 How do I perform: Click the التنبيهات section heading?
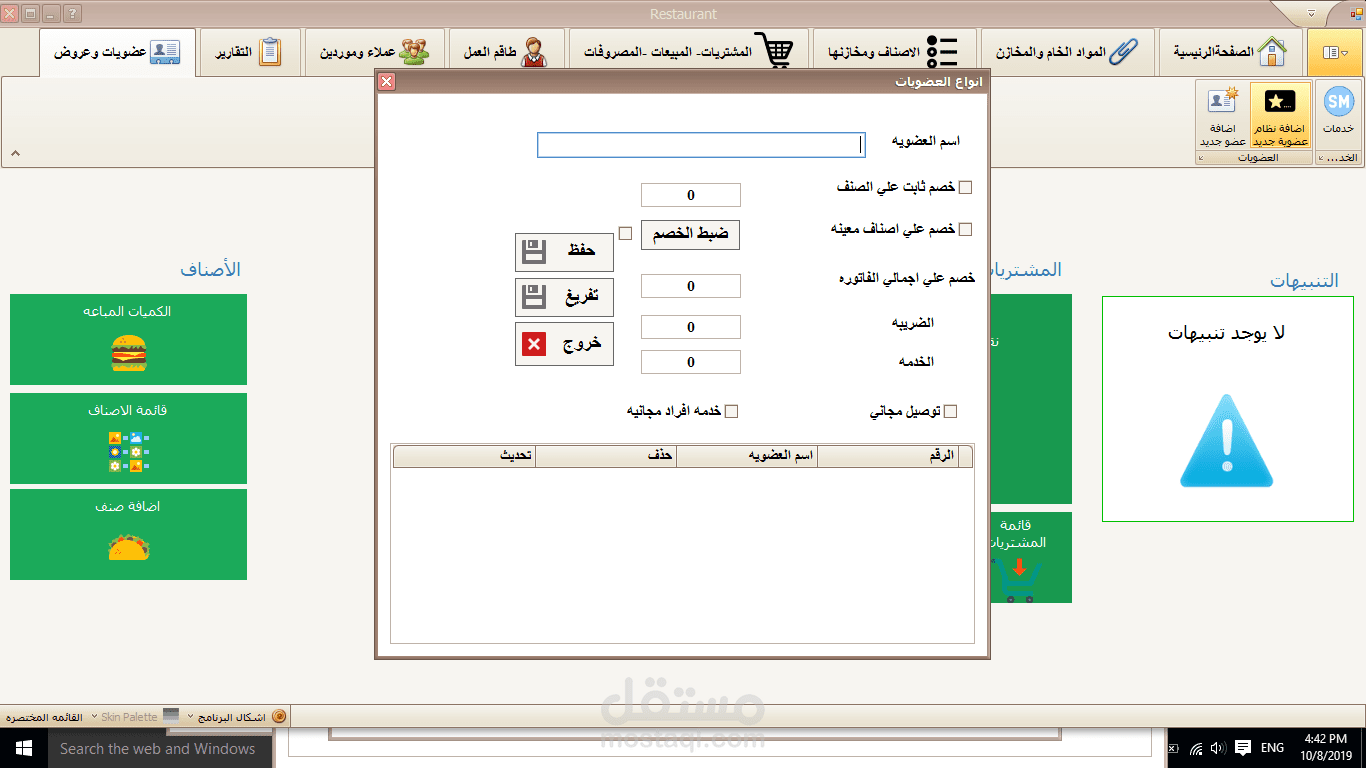(1304, 281)
